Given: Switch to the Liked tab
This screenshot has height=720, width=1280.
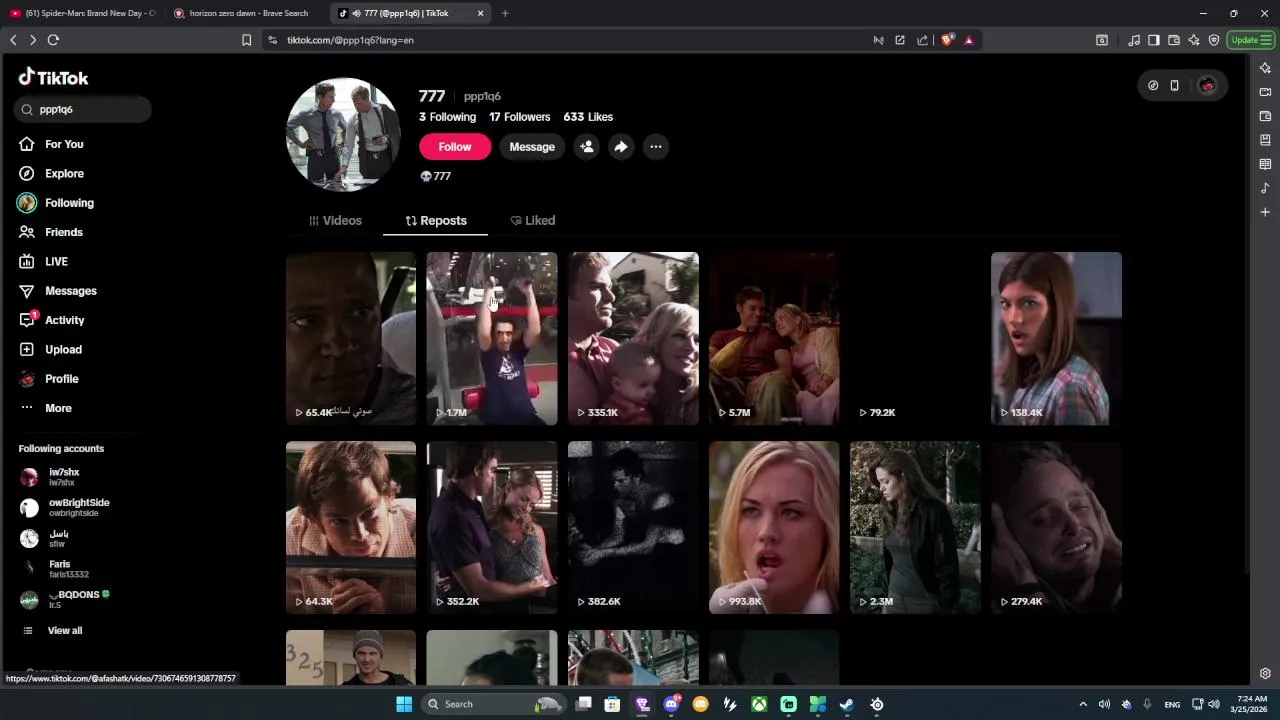Looking at the screenshot, I should tap(532, 220).
